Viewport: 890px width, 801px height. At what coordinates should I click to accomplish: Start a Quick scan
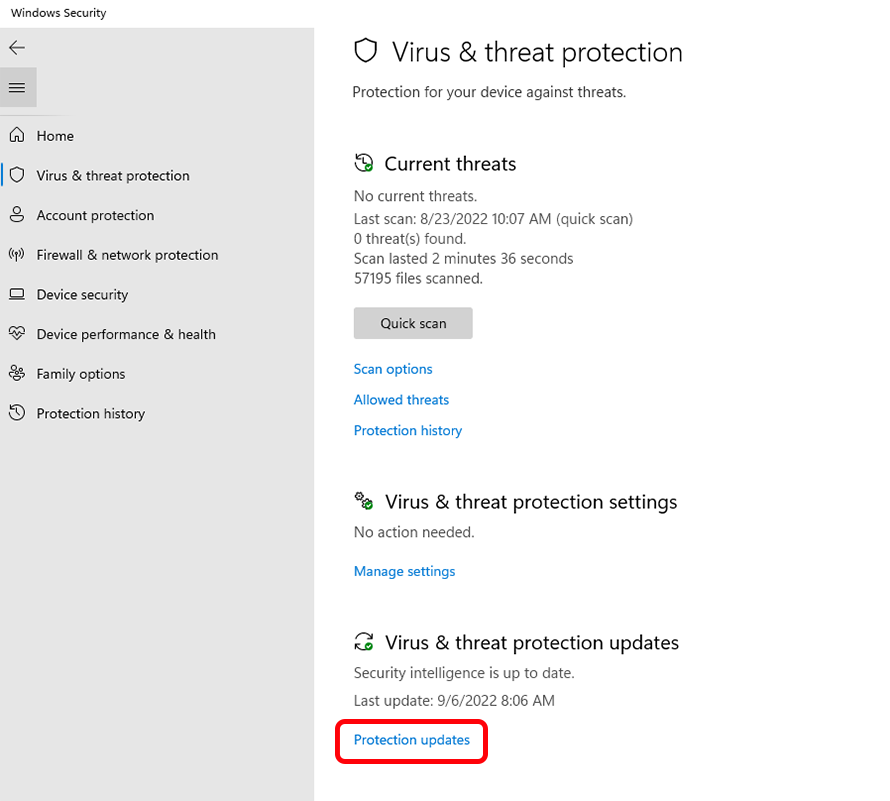413,323
